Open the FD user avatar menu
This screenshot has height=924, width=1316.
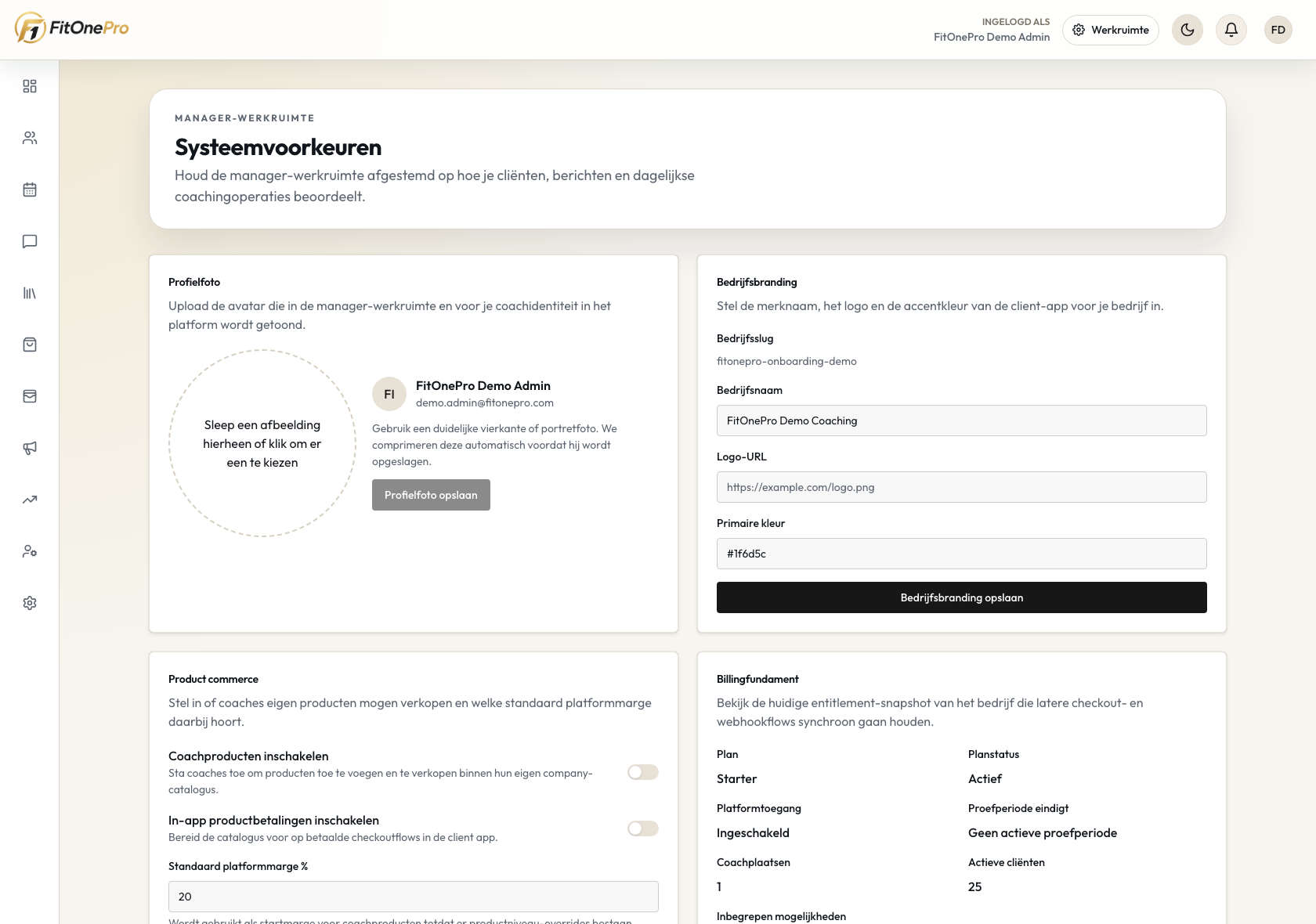(1278, 30)
